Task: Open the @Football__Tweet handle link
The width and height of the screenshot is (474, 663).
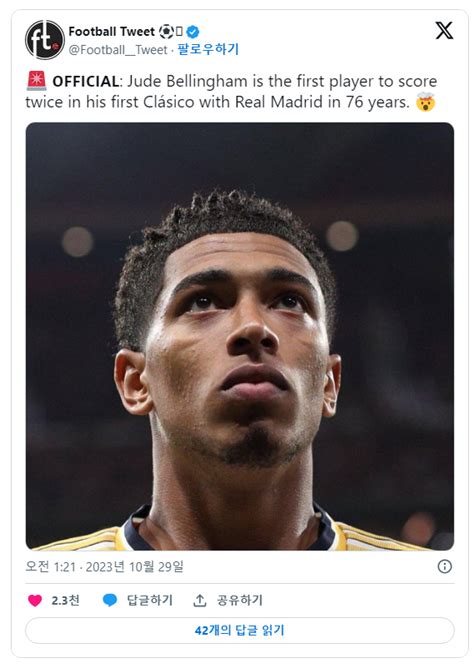Action: click(118, 50)
